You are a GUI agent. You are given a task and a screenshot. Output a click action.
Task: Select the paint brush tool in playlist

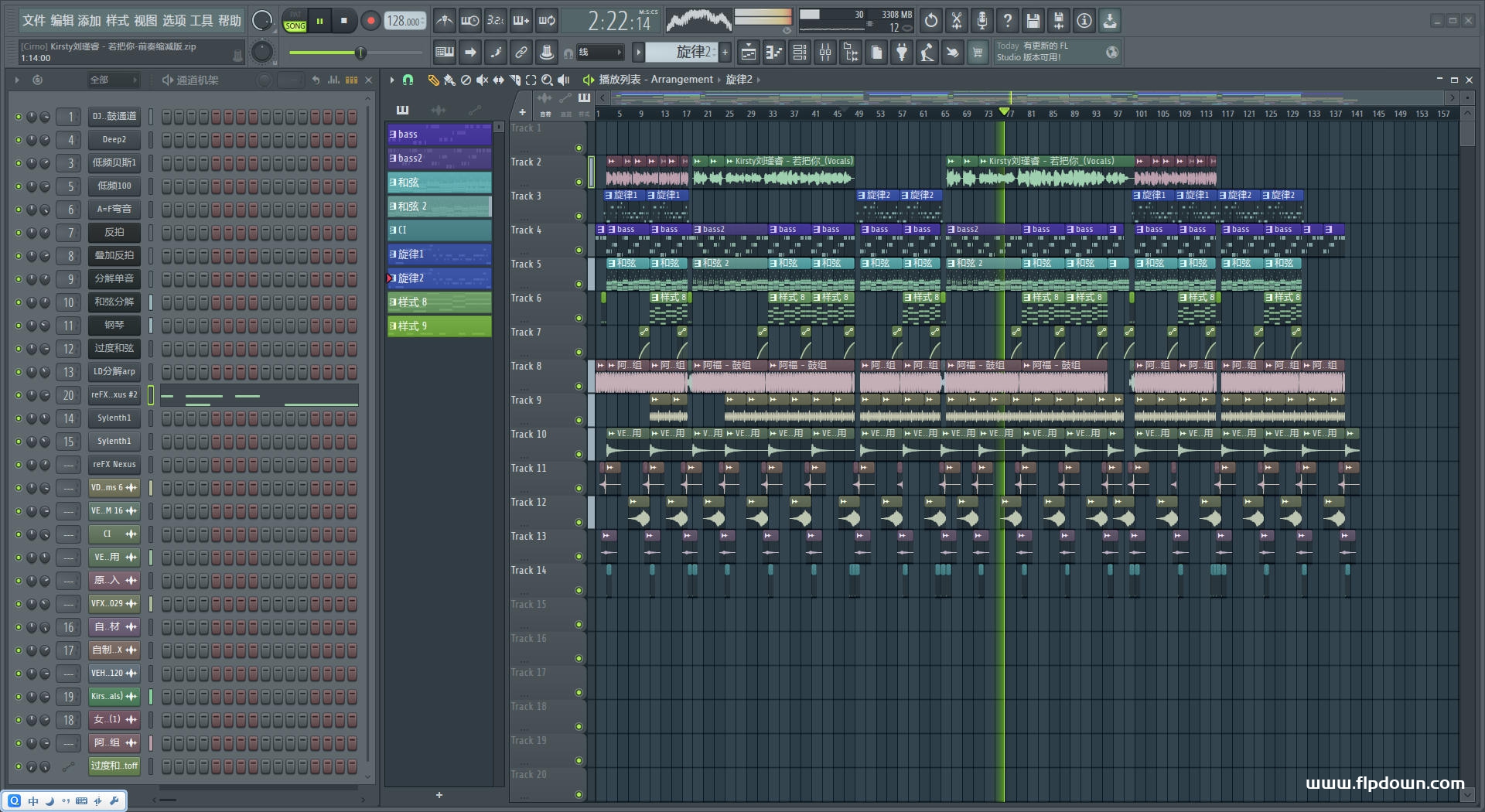[x=449, y=80]
